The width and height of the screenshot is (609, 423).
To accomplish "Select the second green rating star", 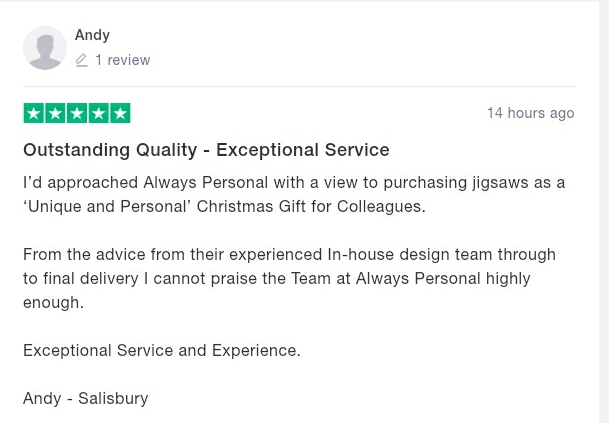I will coord(56,113).
